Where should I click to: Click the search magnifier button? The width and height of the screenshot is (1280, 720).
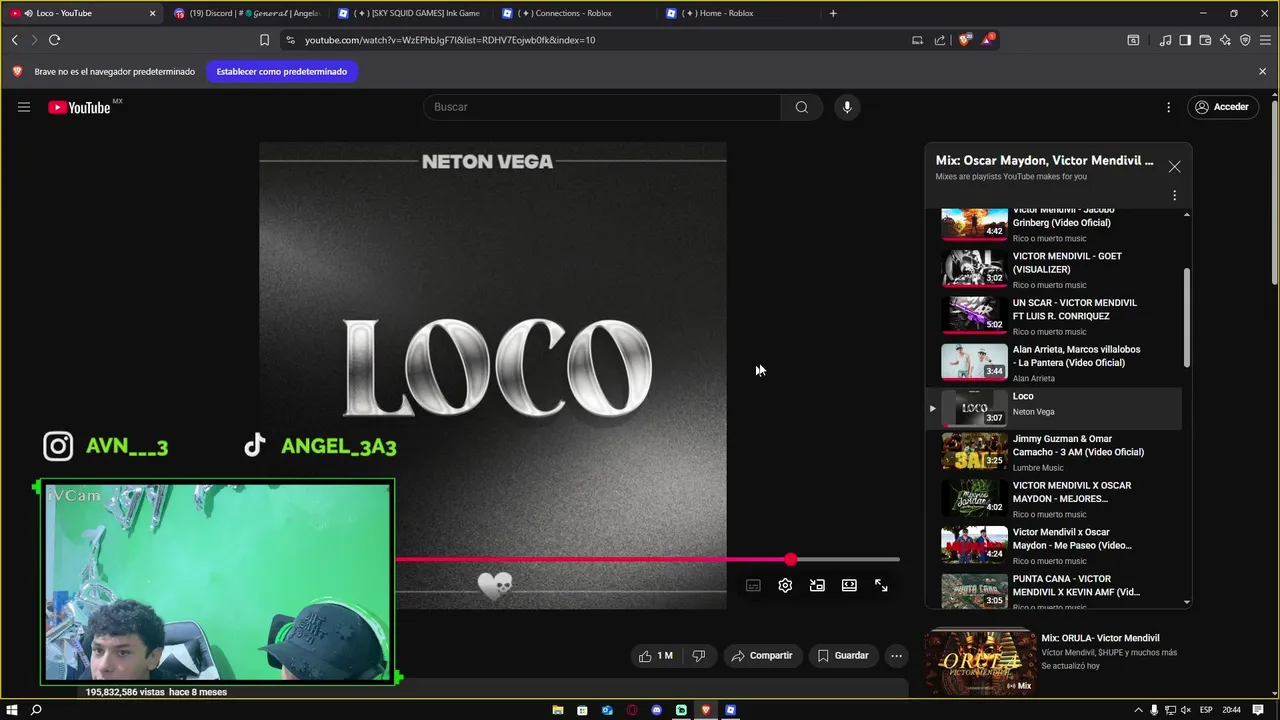802,107
